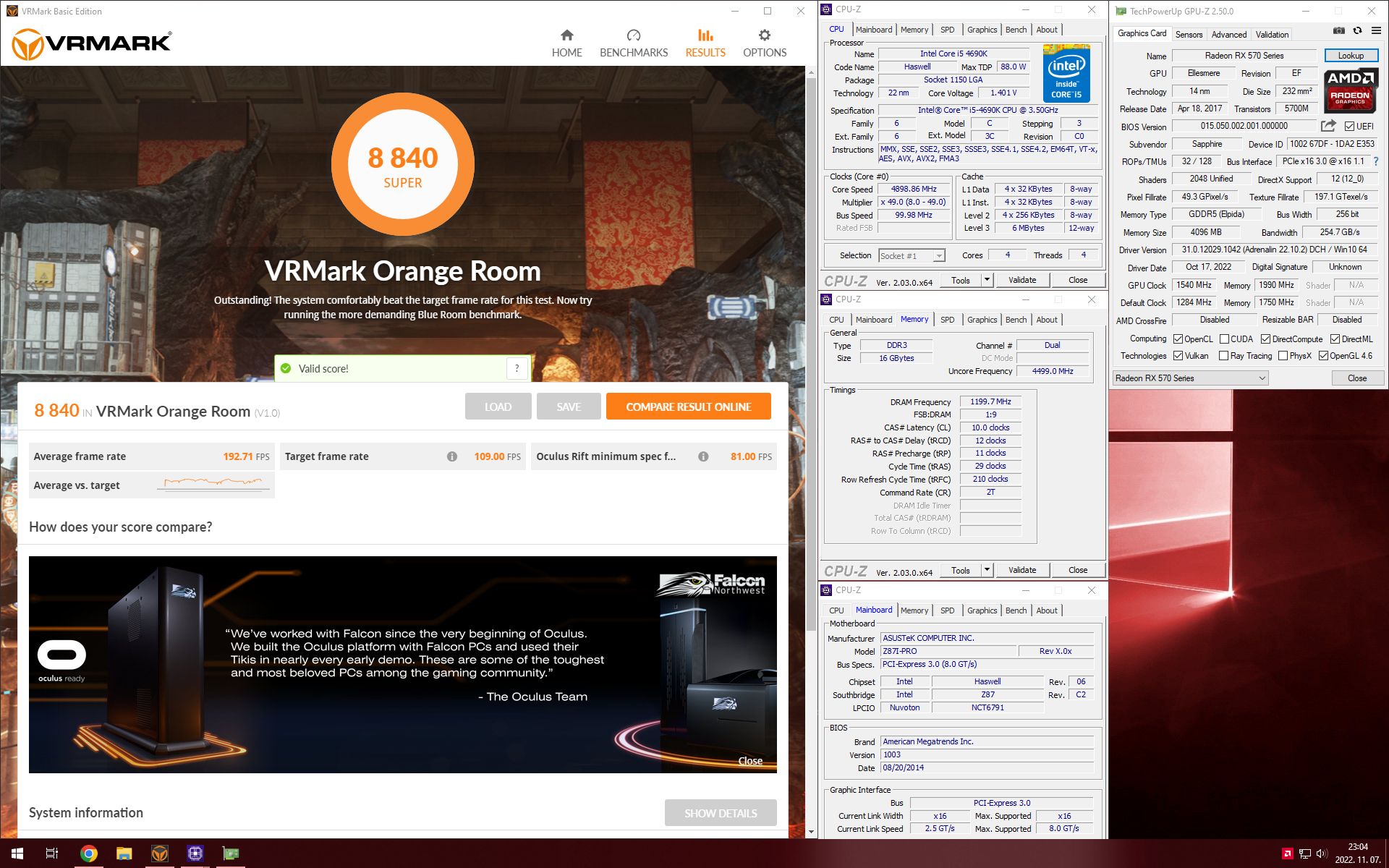The image size is (1389, 868).
Task: Toggle OpenGL 4.6 checkbox
Action: [1323, 356]
